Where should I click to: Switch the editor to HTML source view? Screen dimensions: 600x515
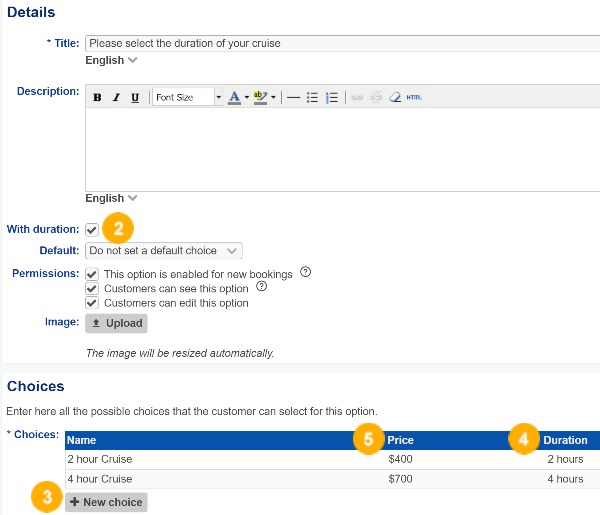(414, 97)
